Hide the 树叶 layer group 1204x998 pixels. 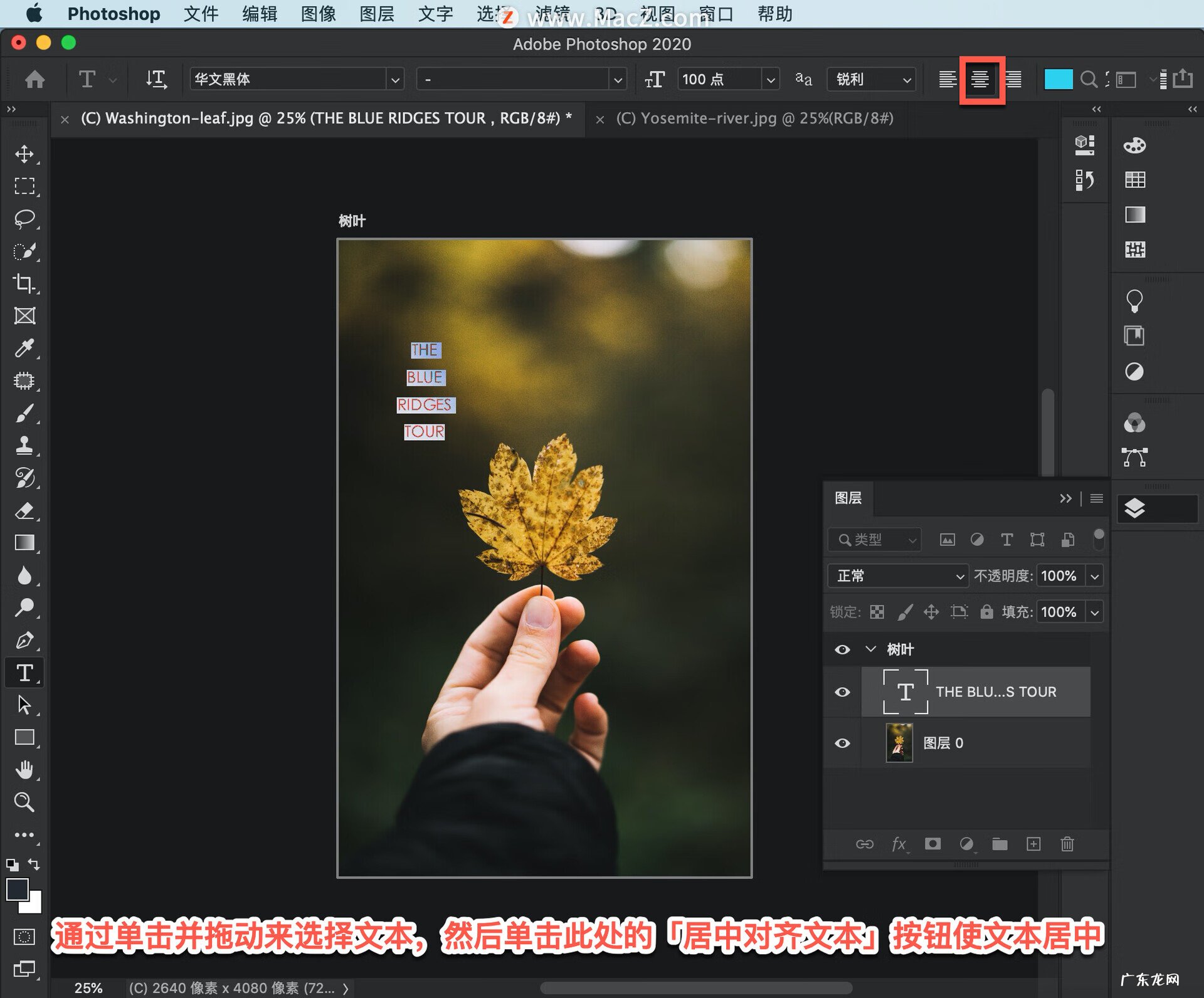pos(842,649)
